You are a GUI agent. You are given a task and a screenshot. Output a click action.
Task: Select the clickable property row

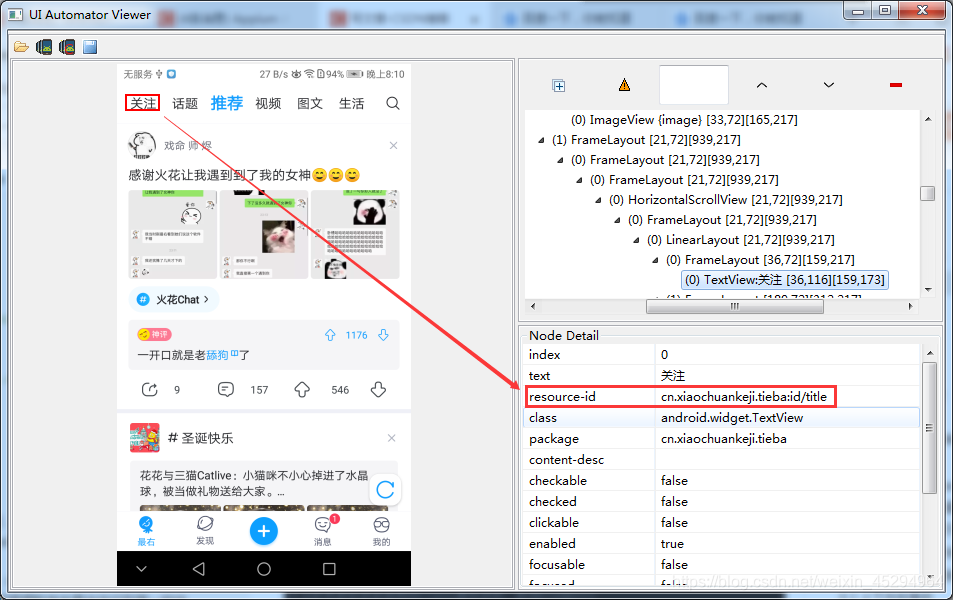(721, 522)
